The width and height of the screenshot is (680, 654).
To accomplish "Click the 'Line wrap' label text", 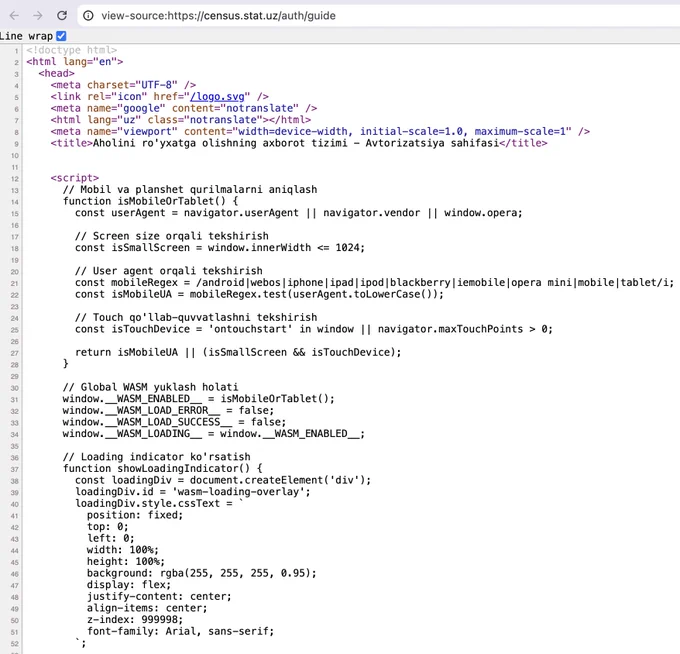I will (x=26, y=36).
